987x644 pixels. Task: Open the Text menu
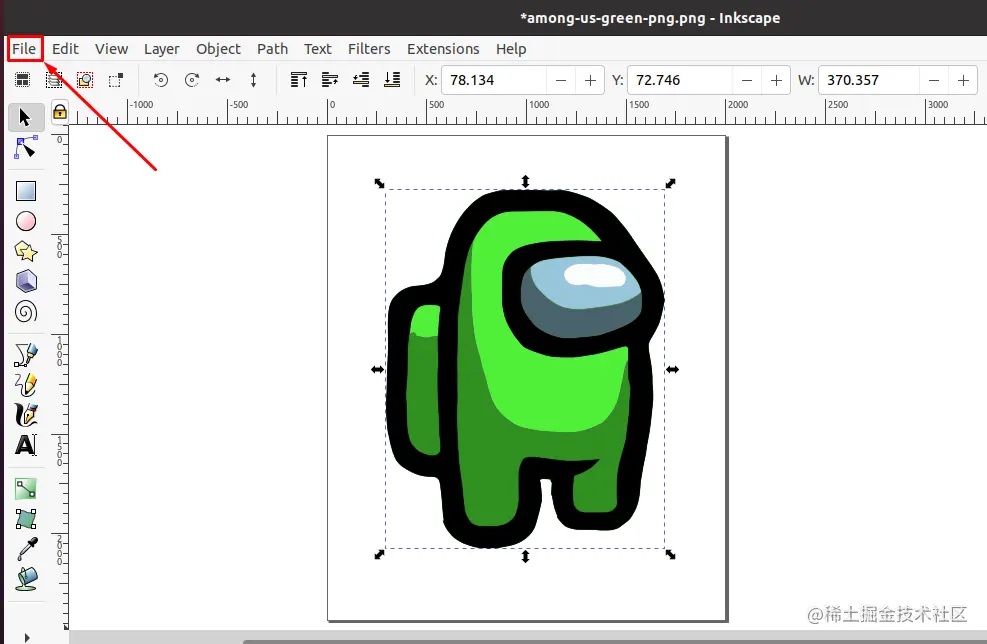(x=318, y=48)
